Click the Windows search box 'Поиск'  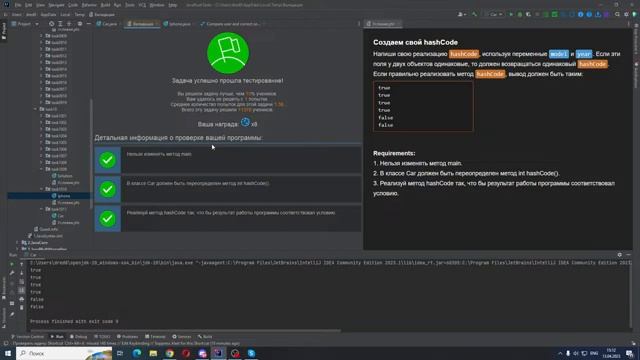[x=64, y=353]
